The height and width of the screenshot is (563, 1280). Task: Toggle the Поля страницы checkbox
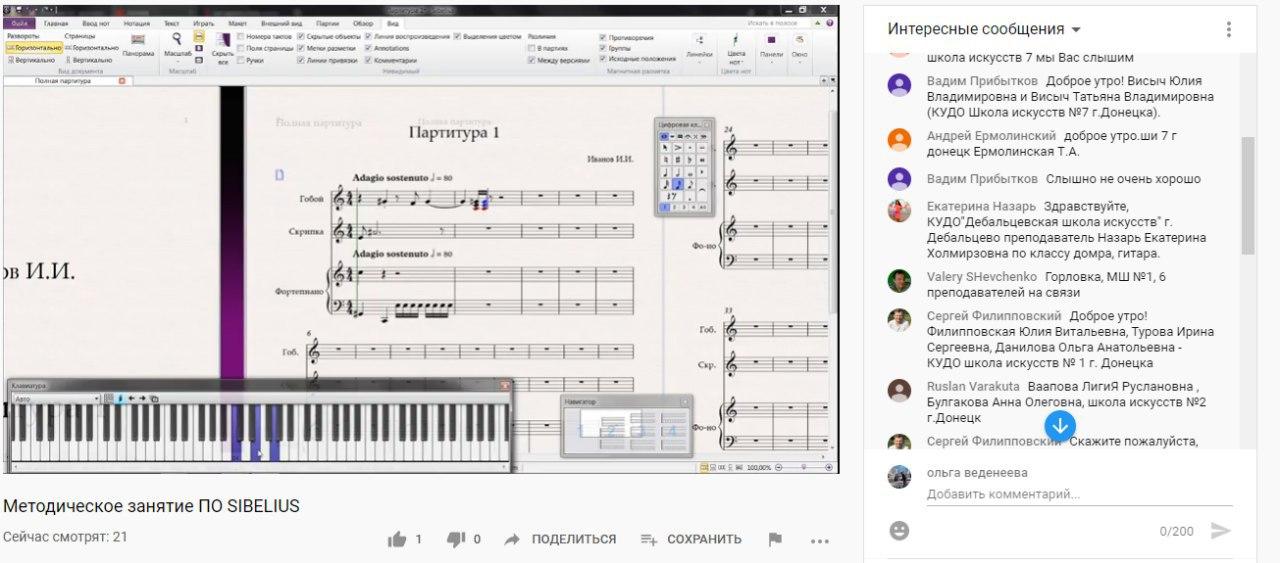pyautogui.click(x=240, y=48)
